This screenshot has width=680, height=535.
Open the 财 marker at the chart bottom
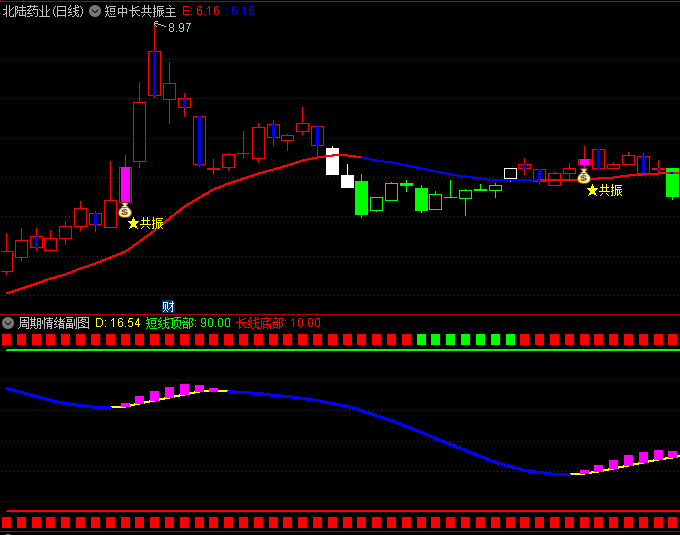click(x=168, y=307)
